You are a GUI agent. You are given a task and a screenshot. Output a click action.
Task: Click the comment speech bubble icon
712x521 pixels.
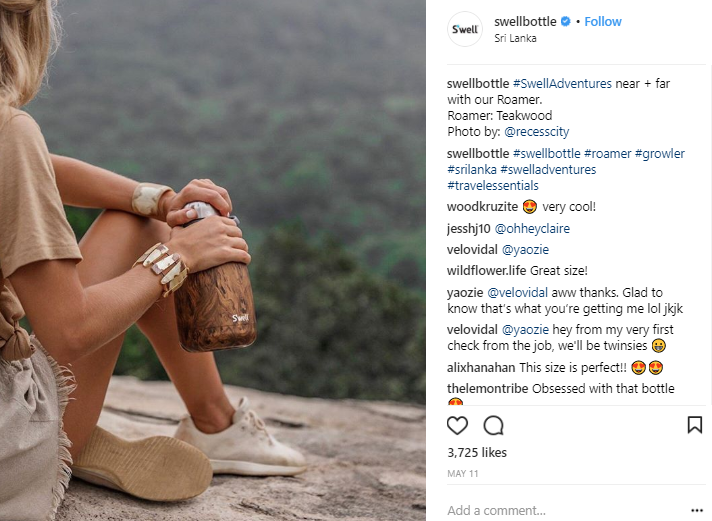pyautogui.click(x=493, y=426)
